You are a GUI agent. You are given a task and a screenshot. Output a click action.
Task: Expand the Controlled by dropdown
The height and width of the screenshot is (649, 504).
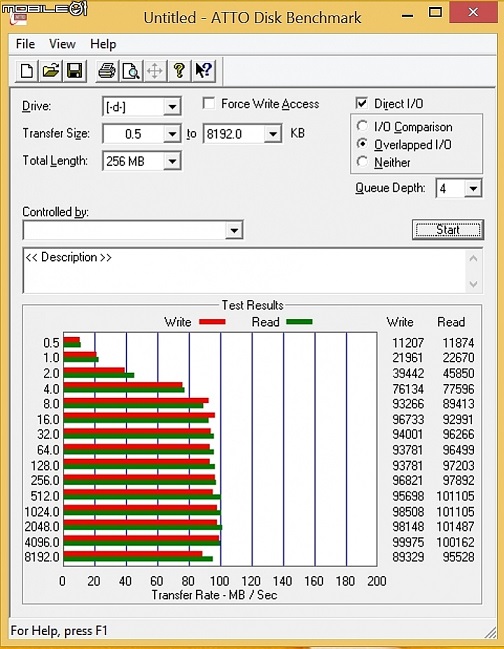pyautogui.click(x=234, y=230)
